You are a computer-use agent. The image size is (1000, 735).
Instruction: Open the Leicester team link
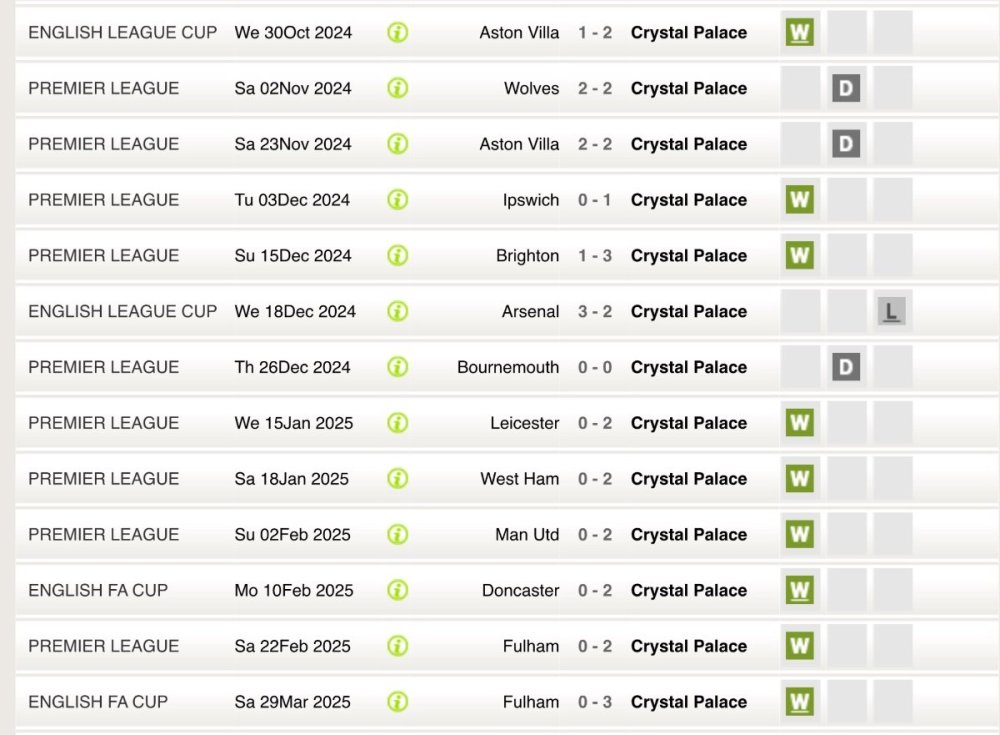524,423
